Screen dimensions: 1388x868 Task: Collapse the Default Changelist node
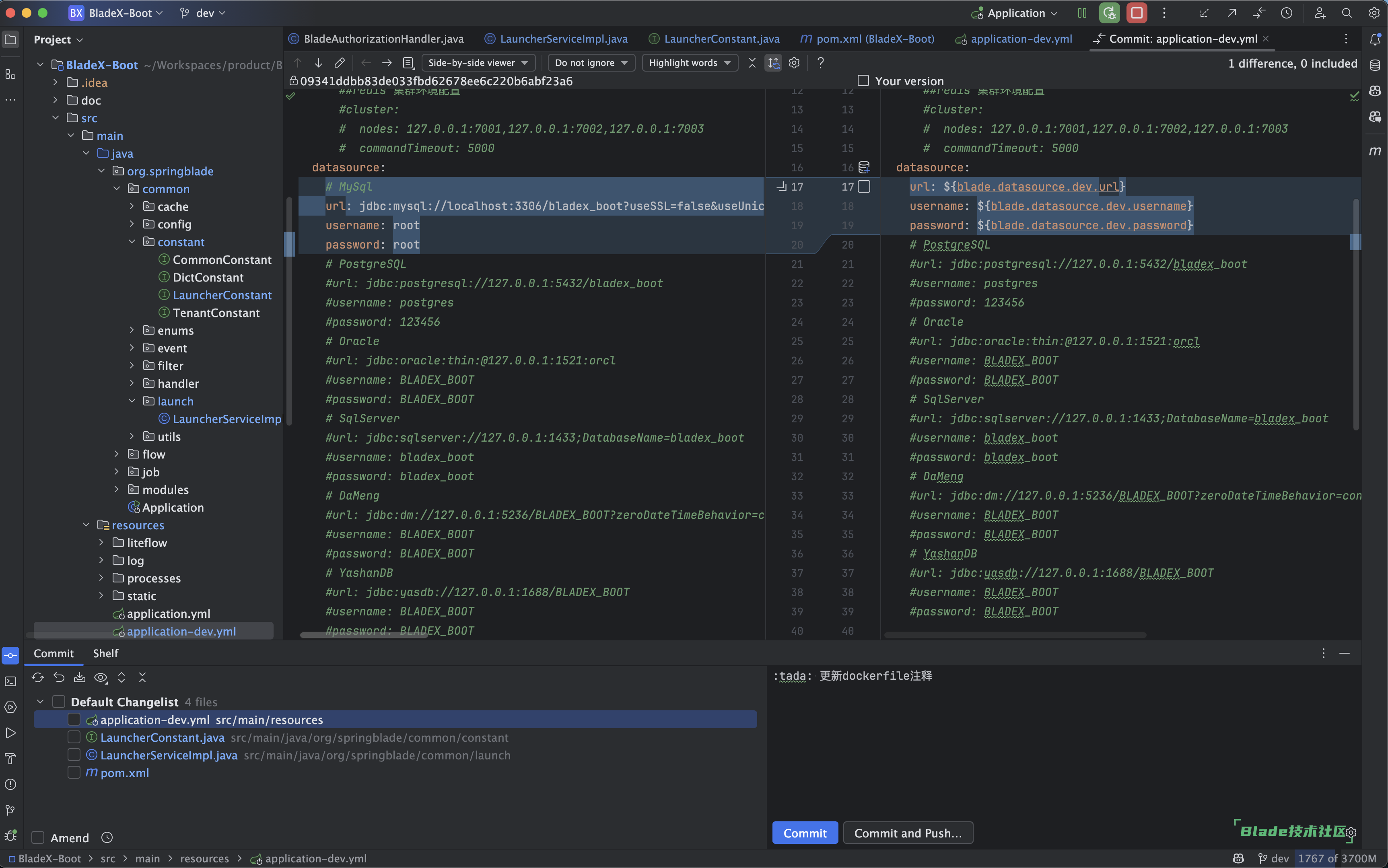point(40,701)
